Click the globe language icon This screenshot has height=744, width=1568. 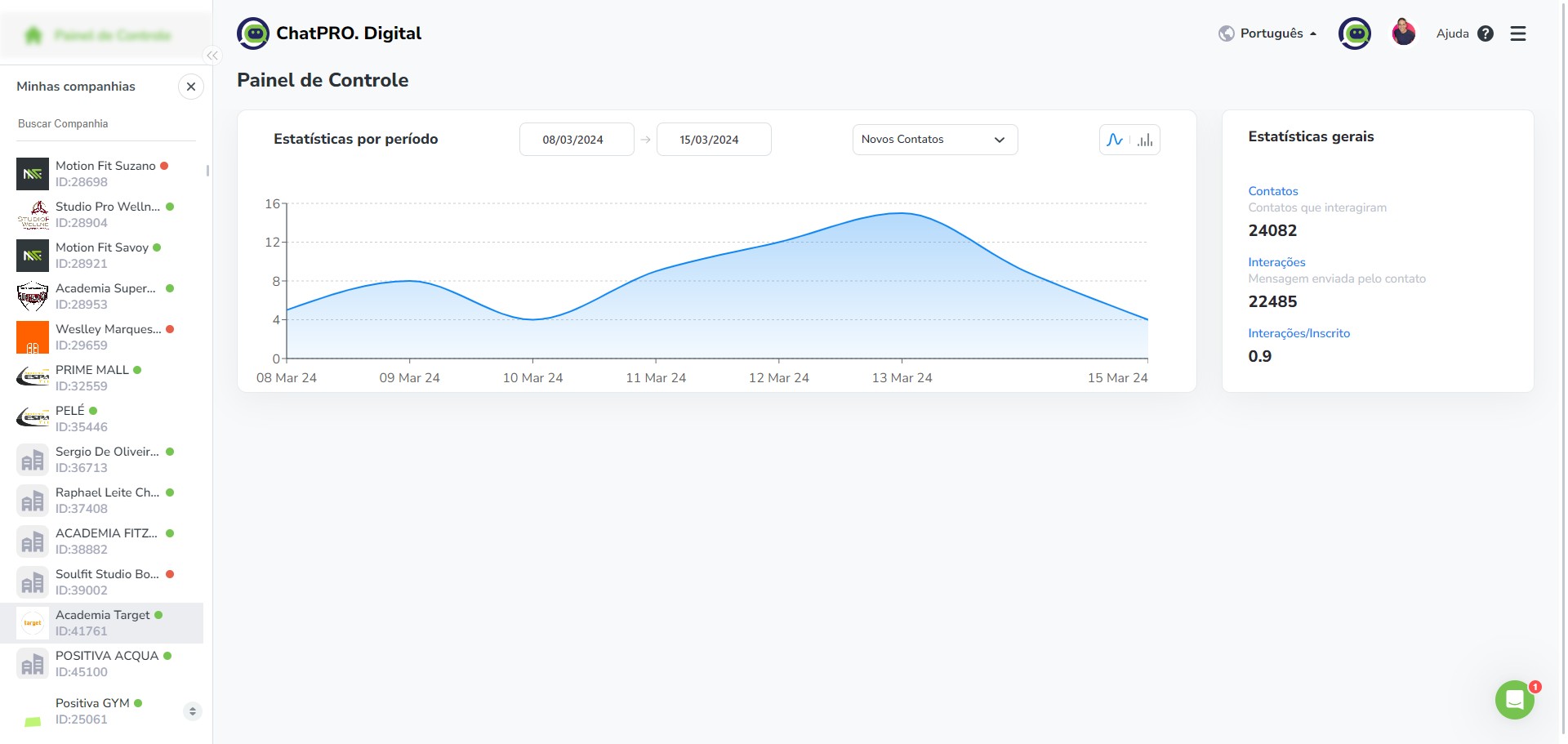coord(1226,33)
